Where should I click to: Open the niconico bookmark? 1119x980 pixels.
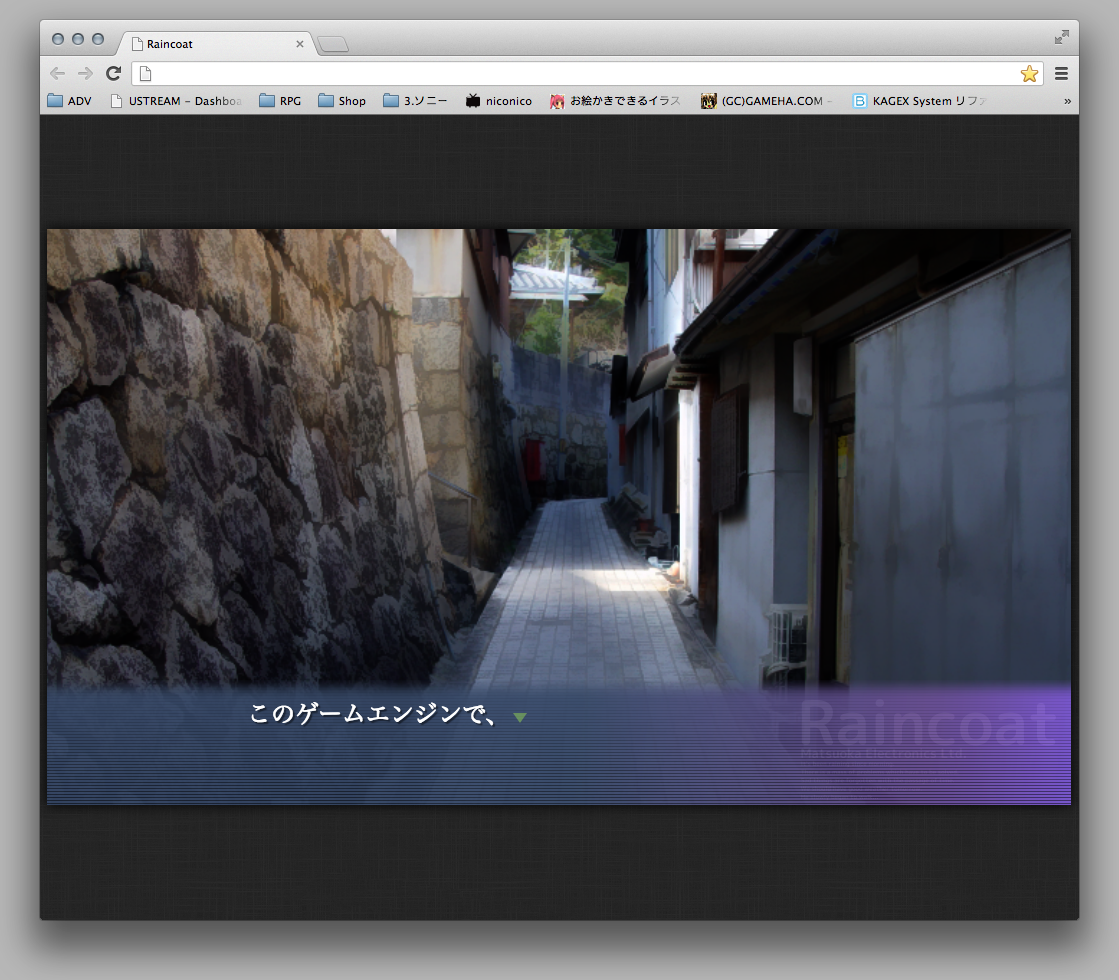(498, 101)
